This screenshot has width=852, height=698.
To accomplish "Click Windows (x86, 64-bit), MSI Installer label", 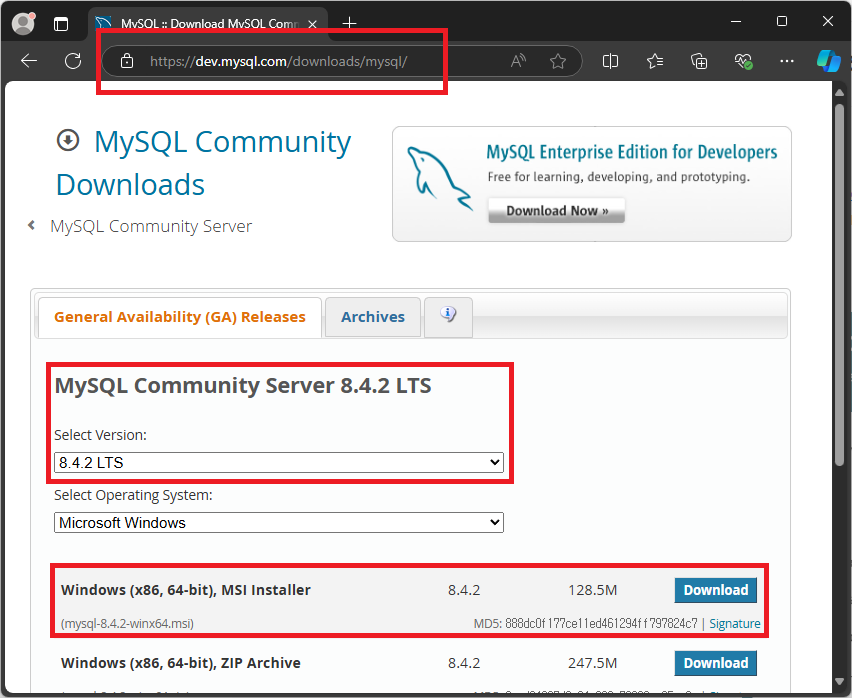I will [185, 590].
